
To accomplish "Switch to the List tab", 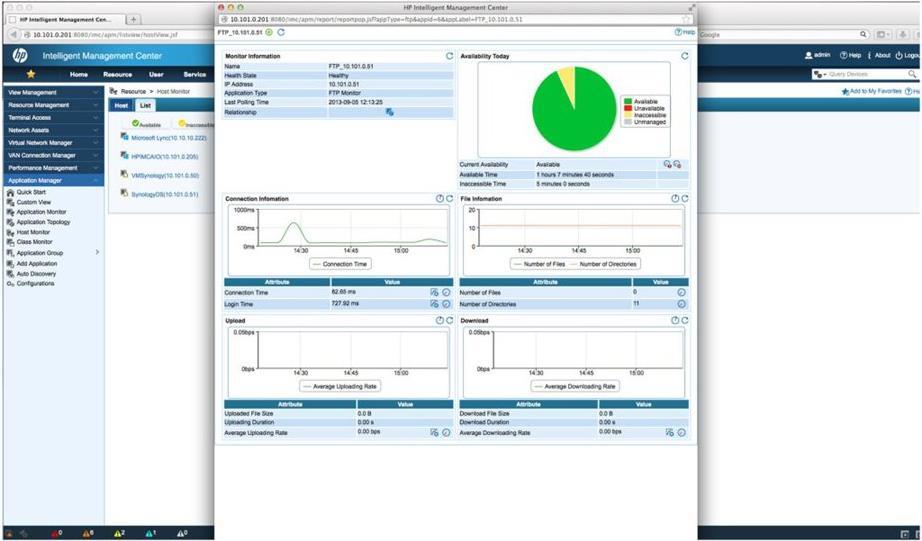I will pyautogui.click(x=145, y=105).
